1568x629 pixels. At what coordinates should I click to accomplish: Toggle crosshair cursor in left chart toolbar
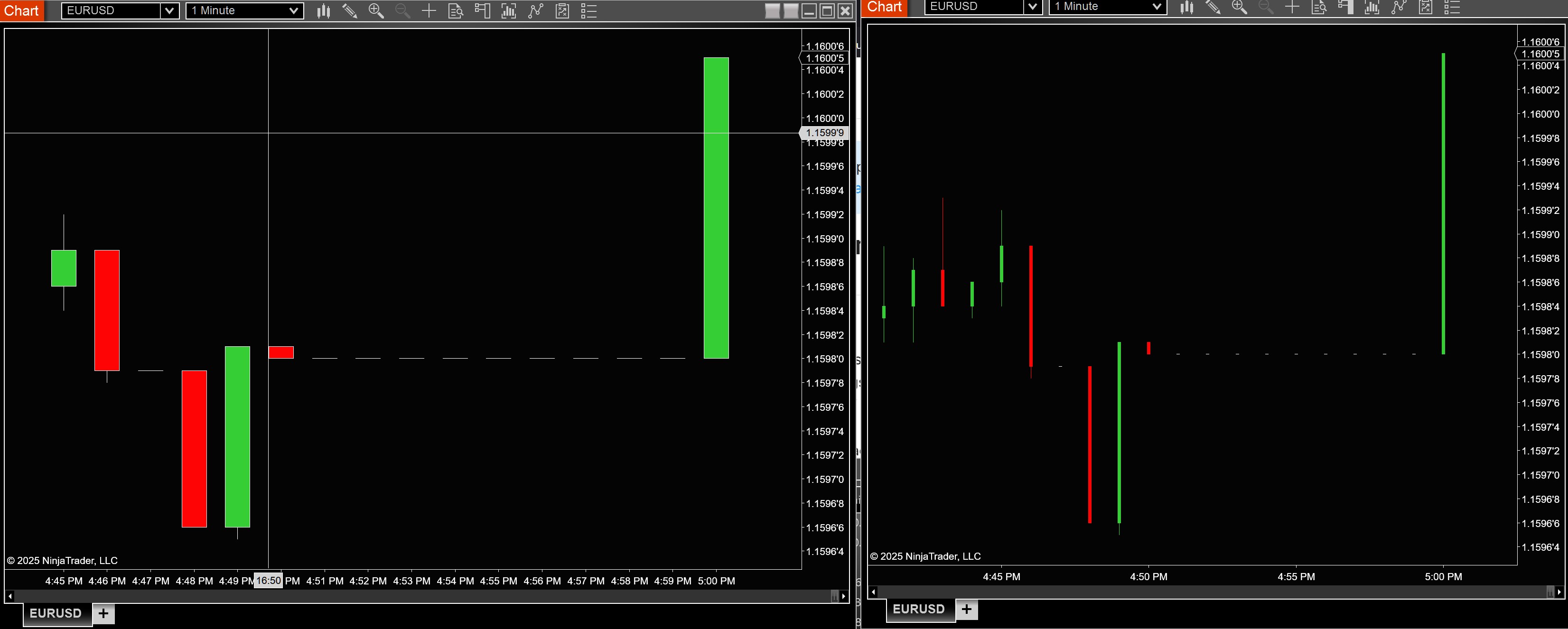pos(429,10)
